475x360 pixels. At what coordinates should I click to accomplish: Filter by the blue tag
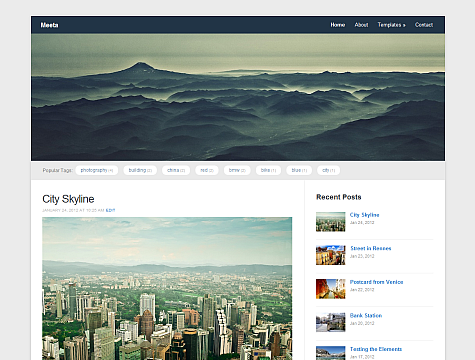tap(299, 170)
